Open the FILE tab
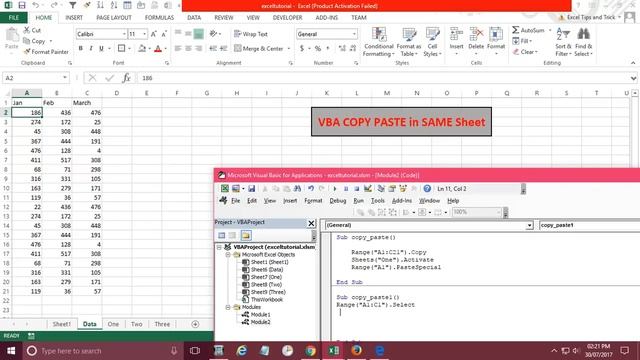 click(13, 18)
